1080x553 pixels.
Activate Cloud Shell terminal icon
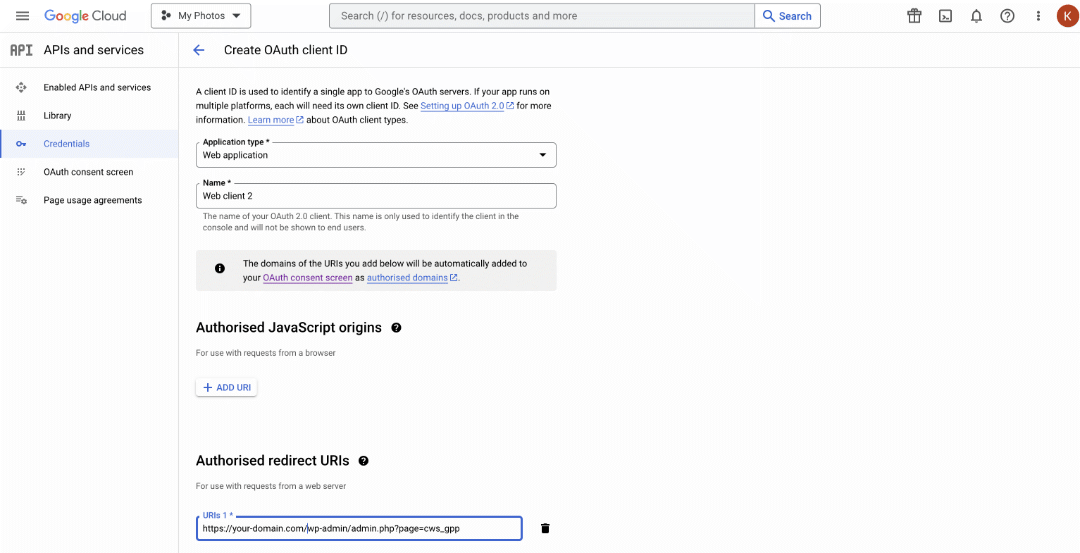946,16
